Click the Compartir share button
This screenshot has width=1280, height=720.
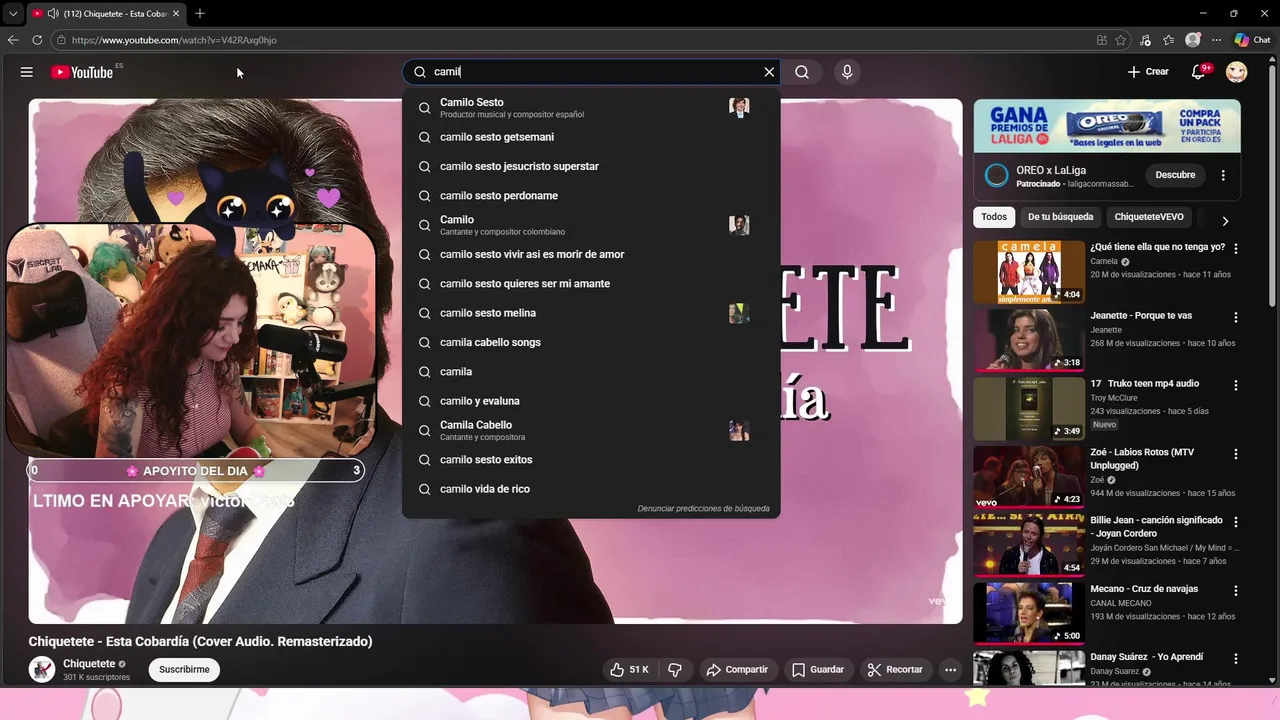(x=737, y=670)
